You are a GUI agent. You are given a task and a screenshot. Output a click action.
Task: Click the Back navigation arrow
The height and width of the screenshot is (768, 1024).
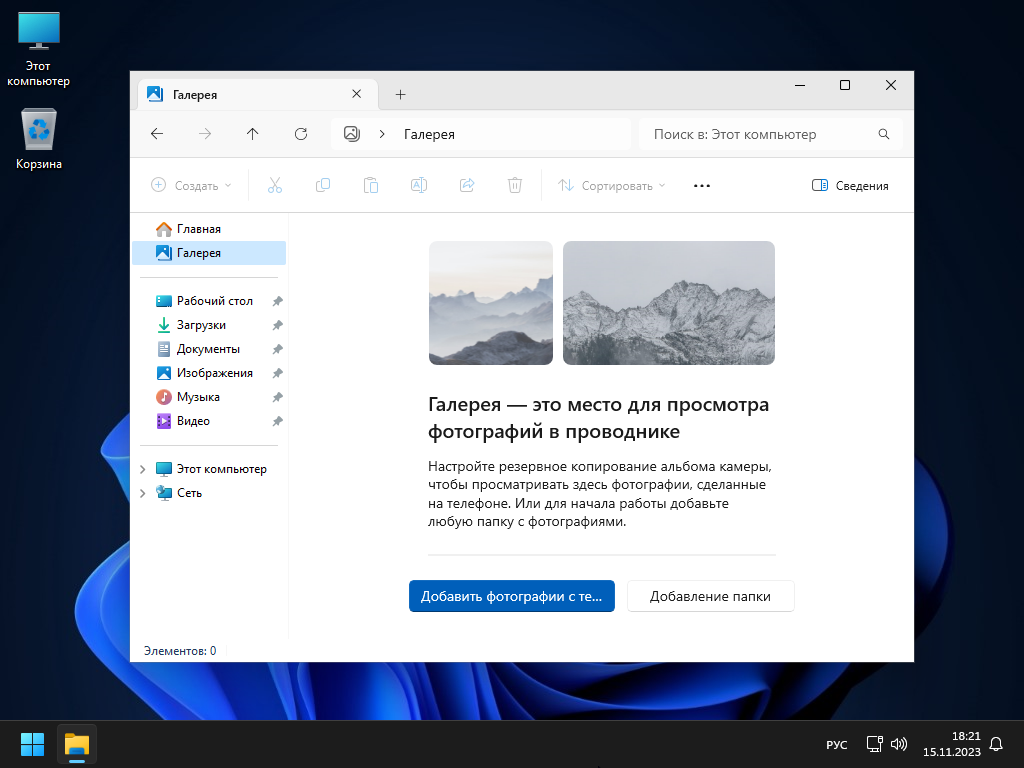[x=157, y=134]
